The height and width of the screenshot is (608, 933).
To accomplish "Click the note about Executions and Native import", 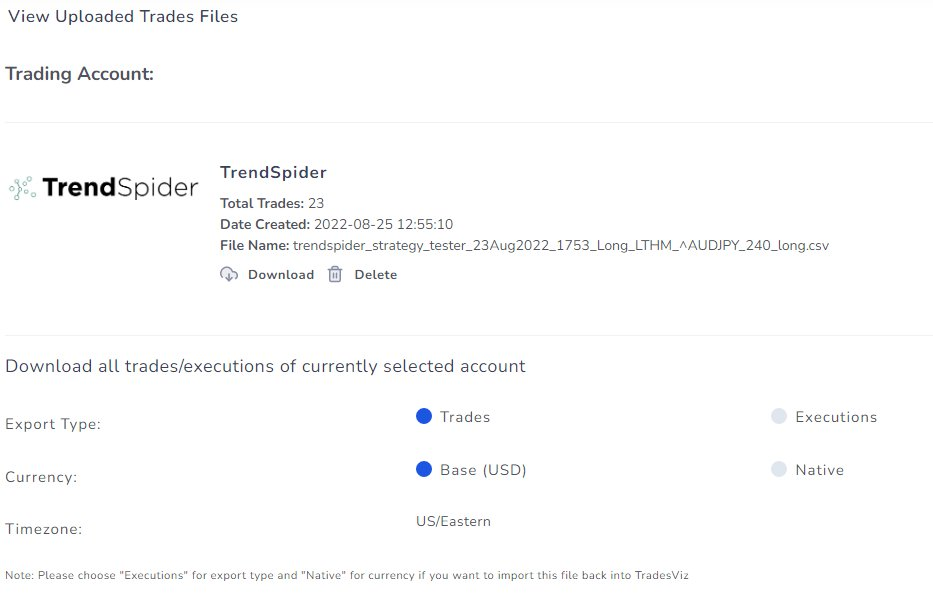I will (347, 575).
